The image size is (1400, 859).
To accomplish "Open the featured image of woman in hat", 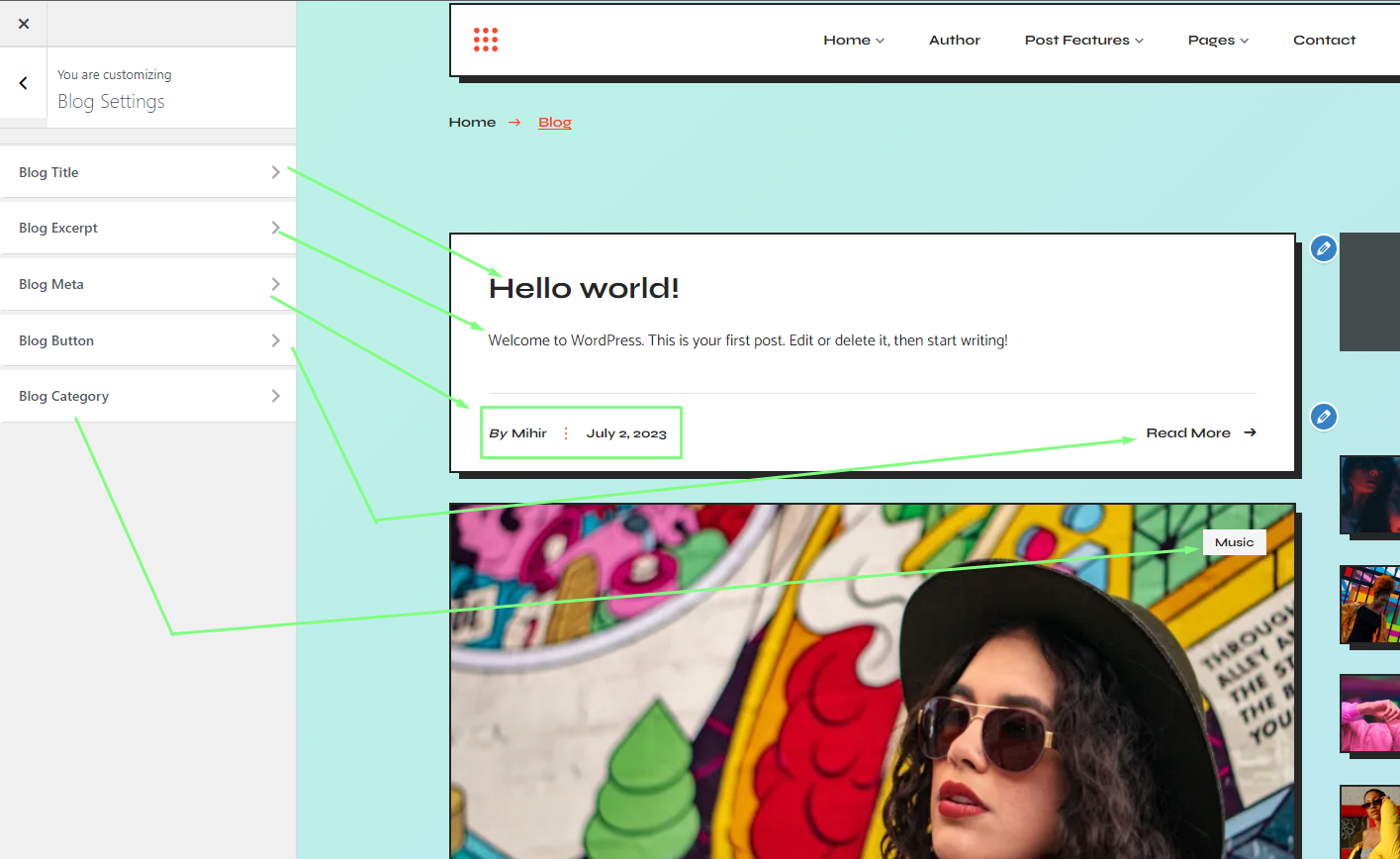I will [873, 681].
